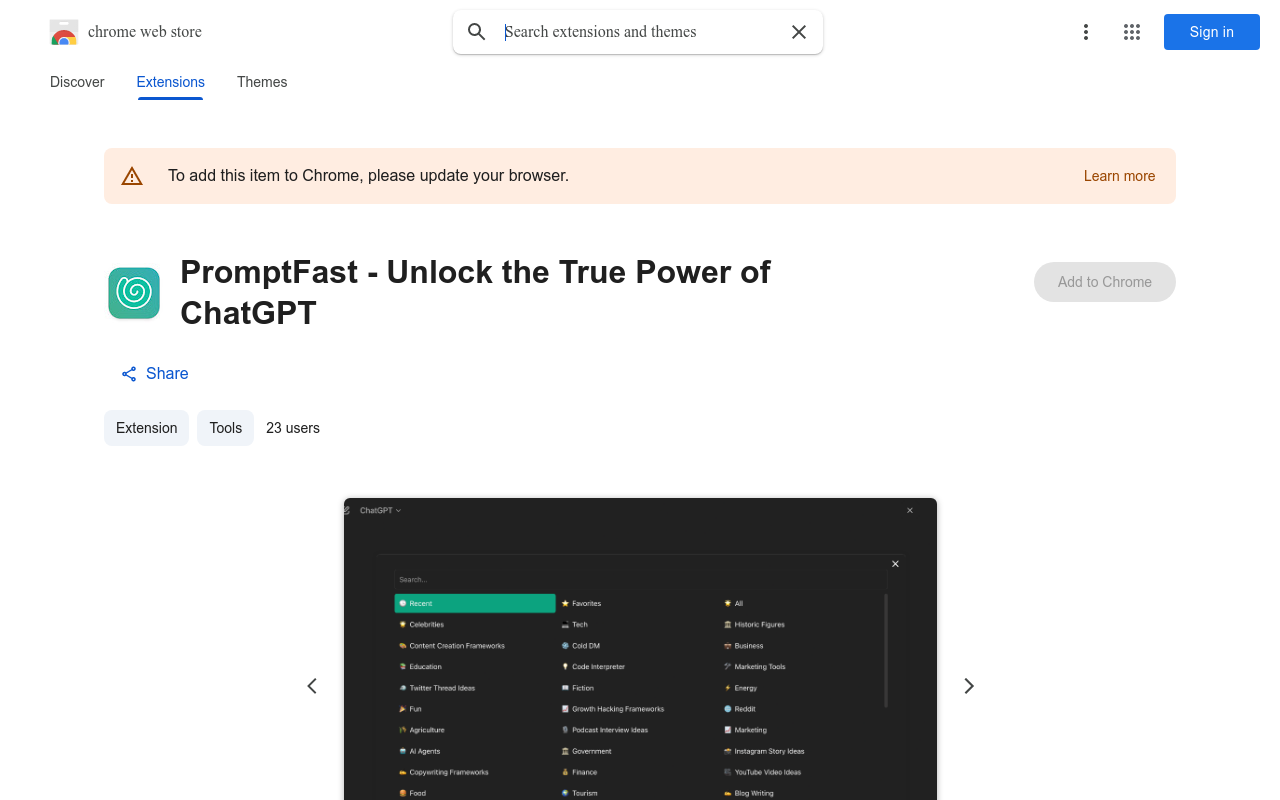Open the Themes tab
Image resolution: width=1280 pixels, height=800 pixels.
(x=262, y=82)
